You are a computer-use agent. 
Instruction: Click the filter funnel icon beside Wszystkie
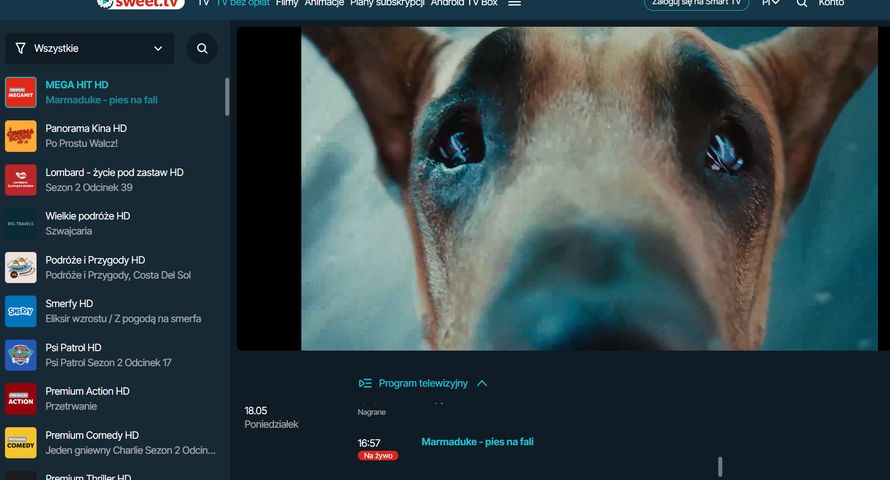20,48
